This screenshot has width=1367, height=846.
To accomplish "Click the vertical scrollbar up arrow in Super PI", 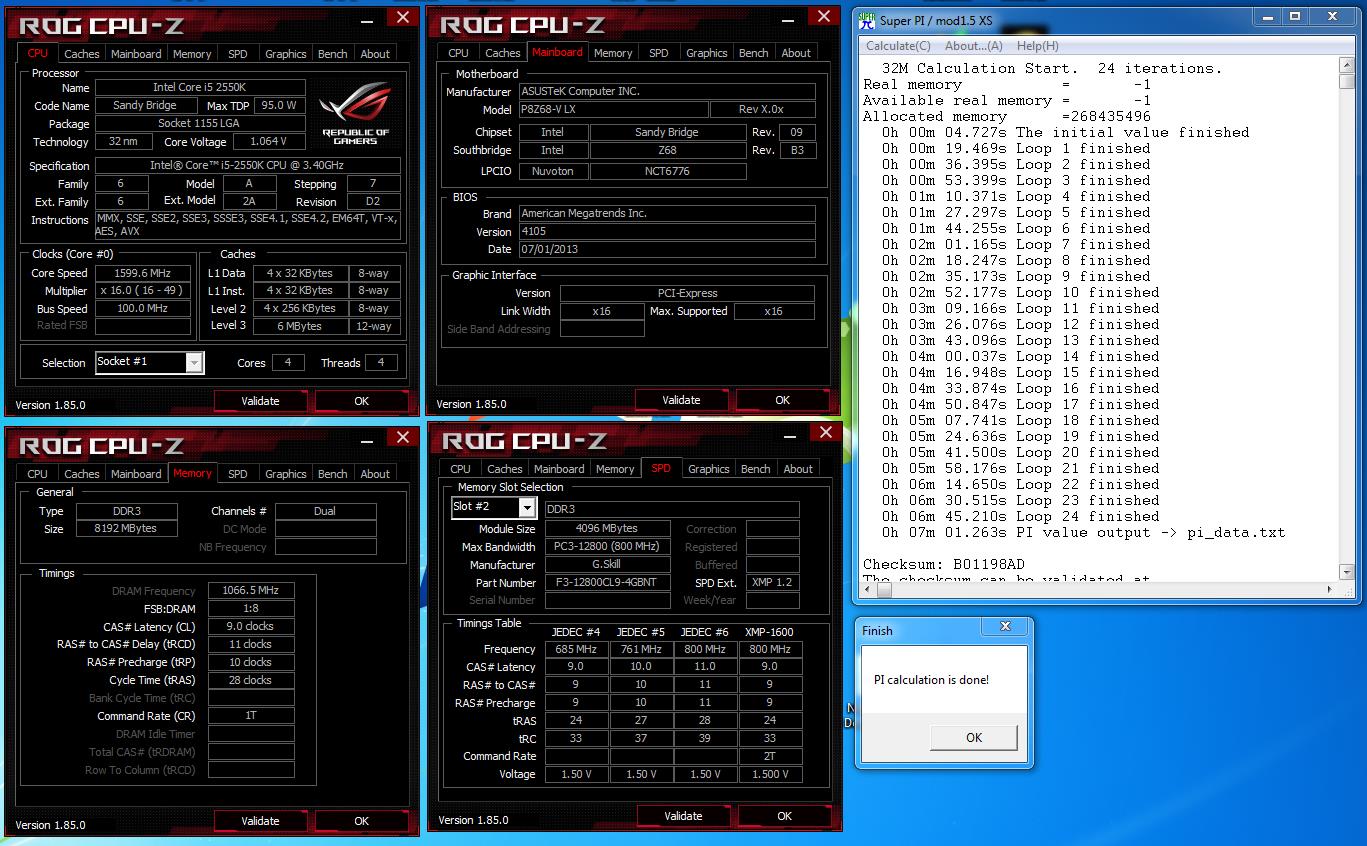I will [1347, 66].
